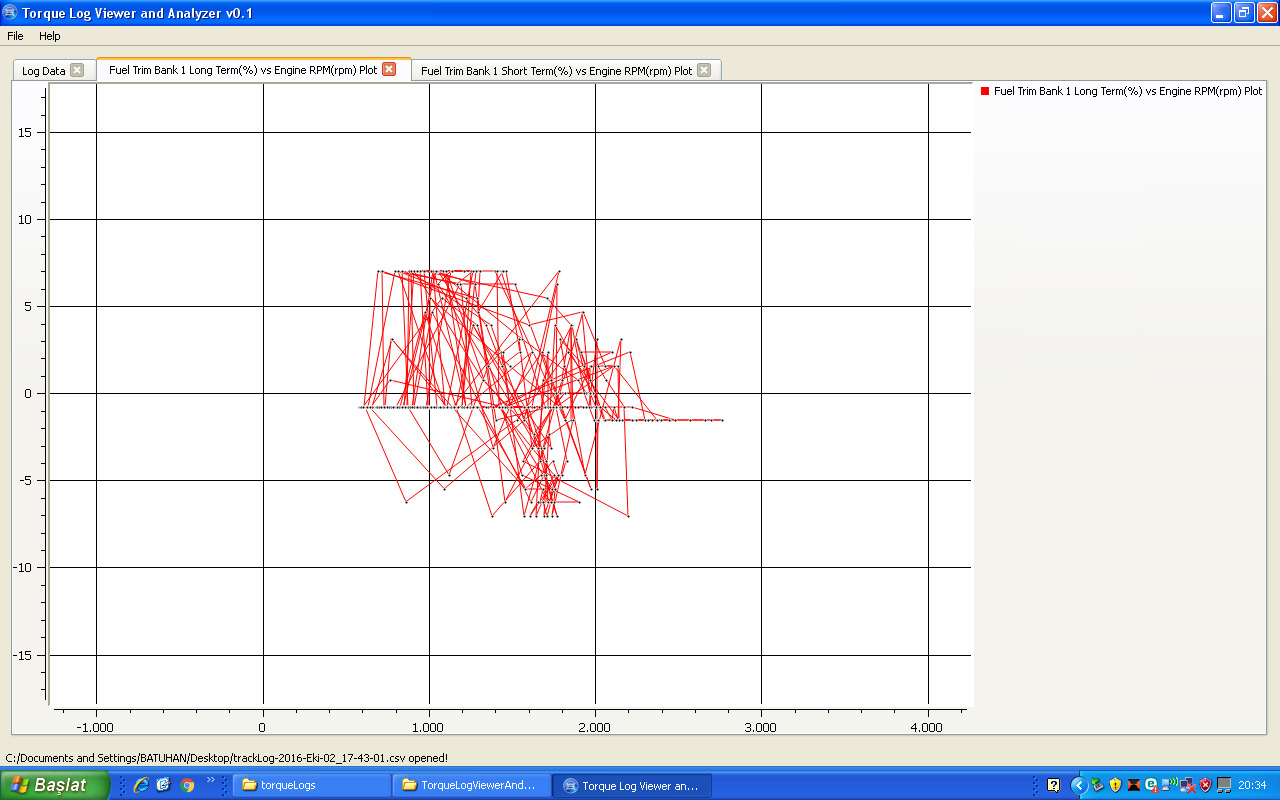1280x800 pixels.
Task: Expand hidden system tray icons arrow
Action: (x=1078, y=785)
